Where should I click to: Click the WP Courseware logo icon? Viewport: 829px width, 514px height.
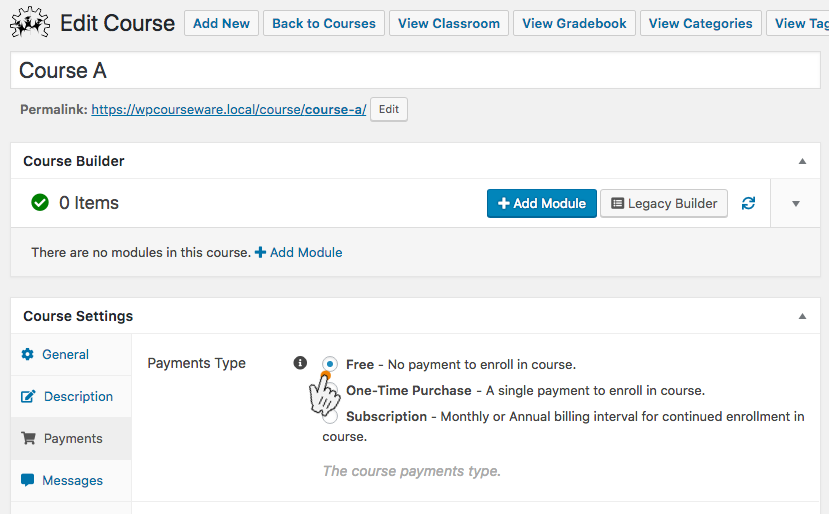(30, 23)
